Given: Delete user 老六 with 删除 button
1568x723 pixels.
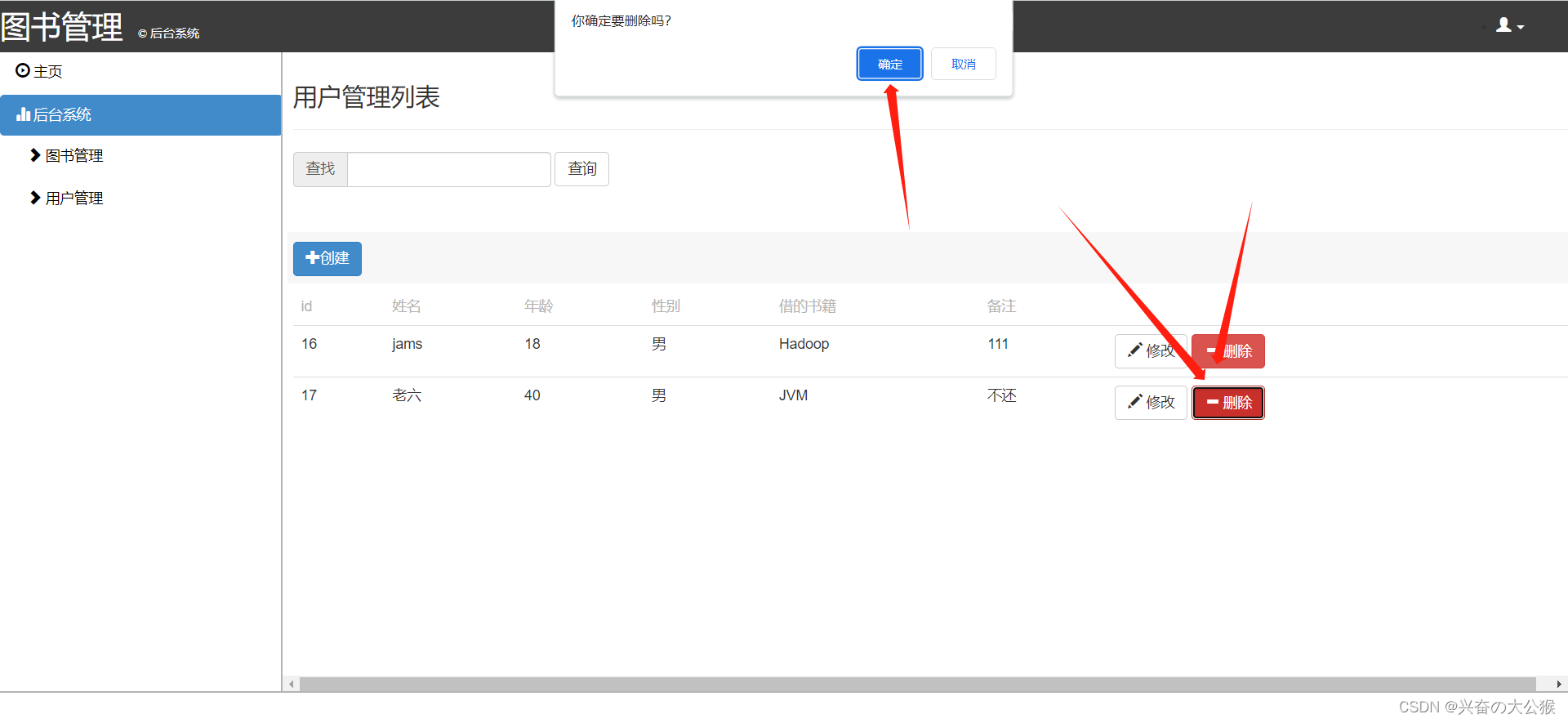Looking at the screenshot, I should point(1228,403).
